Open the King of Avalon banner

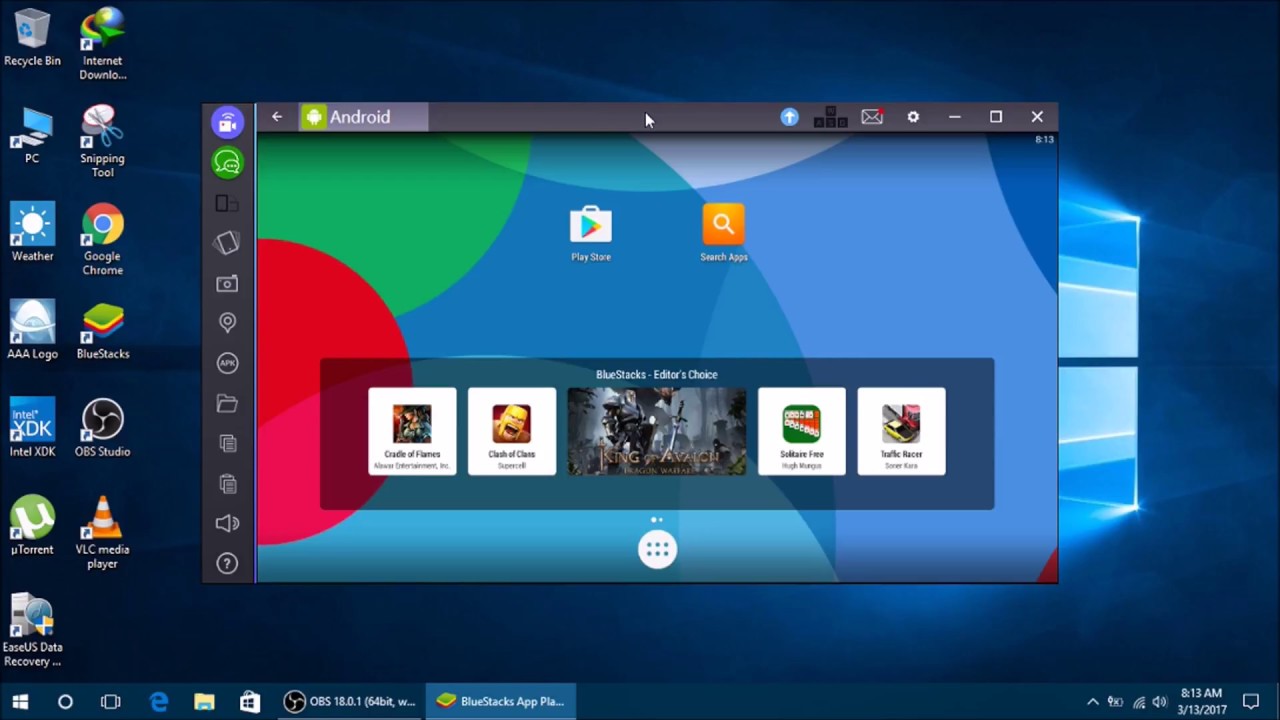pos(656,432)
